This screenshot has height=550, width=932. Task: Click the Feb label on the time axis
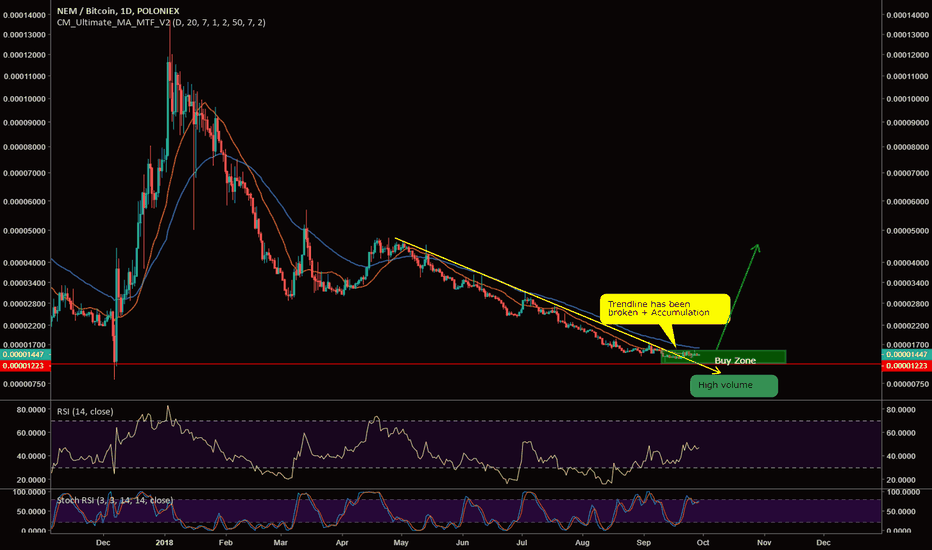pos(225,542)
